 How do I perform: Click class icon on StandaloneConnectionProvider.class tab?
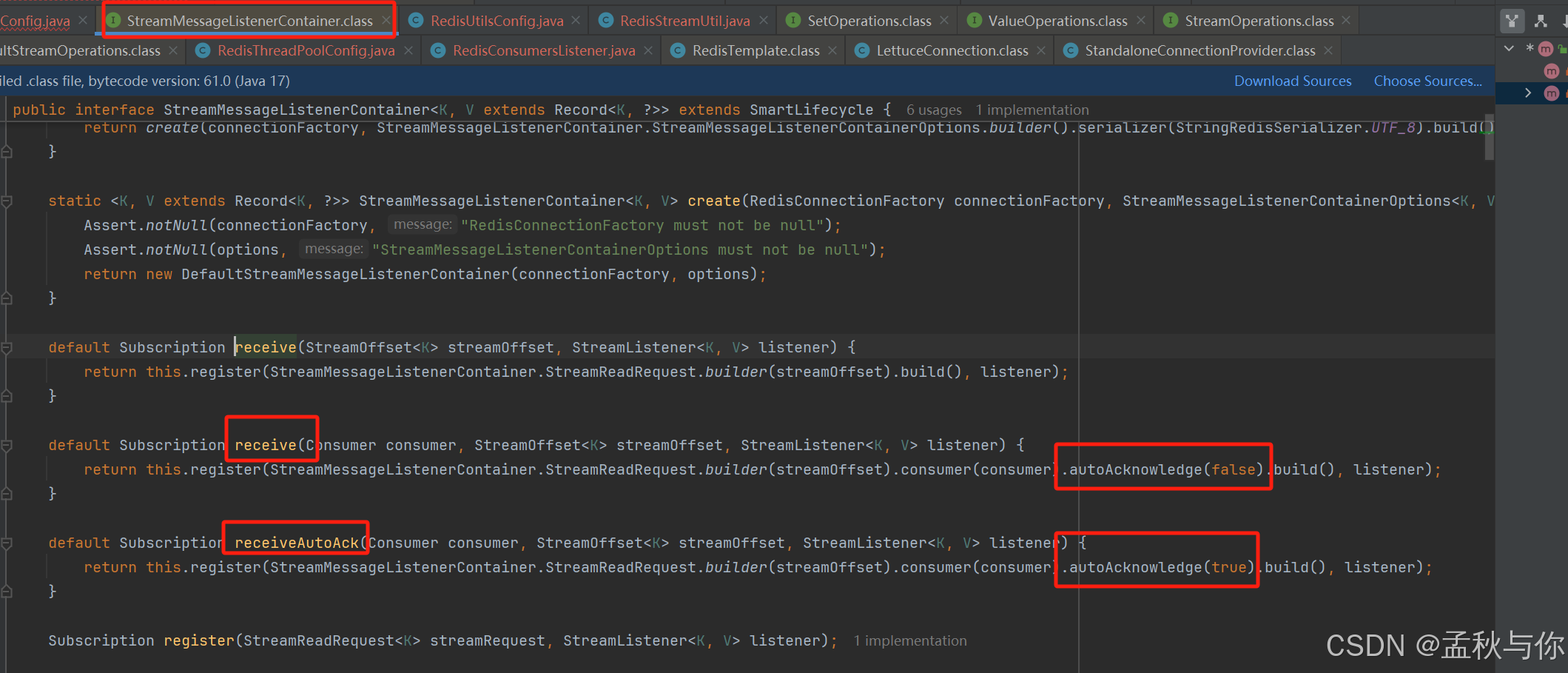click(1070, 50)
